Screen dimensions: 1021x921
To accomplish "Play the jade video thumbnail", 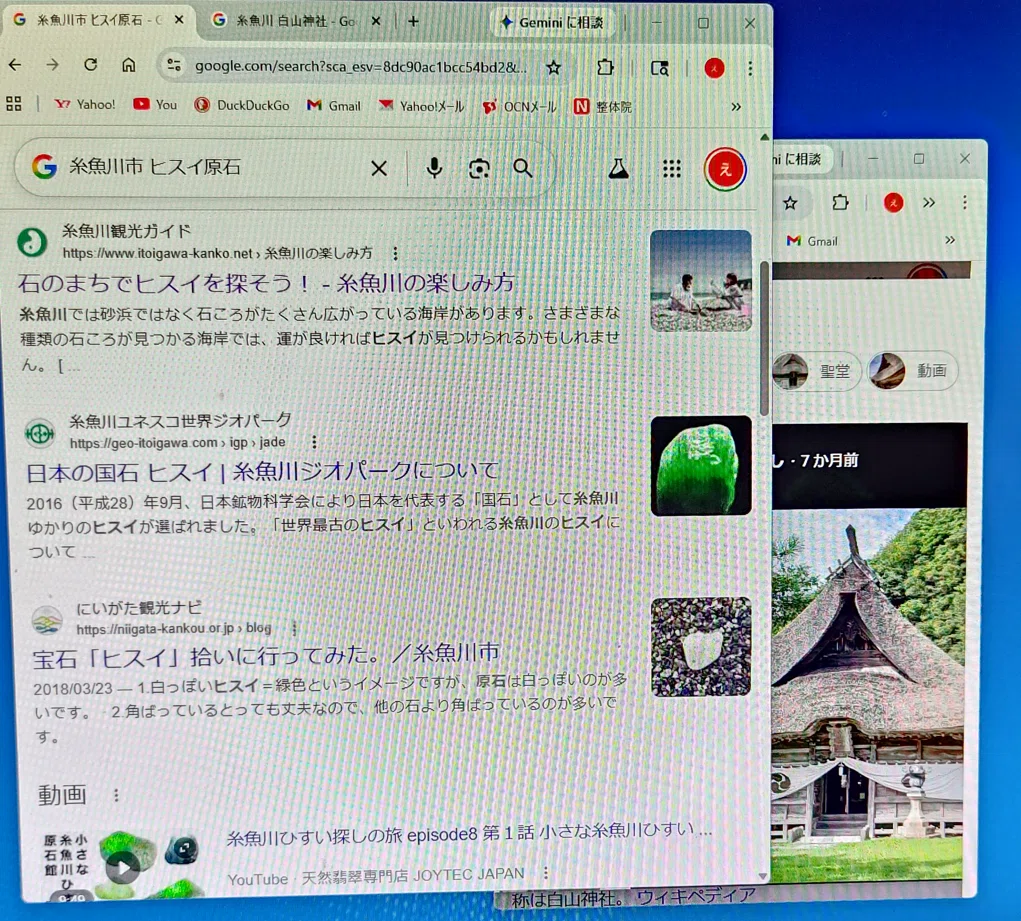I will click(122, 865).
